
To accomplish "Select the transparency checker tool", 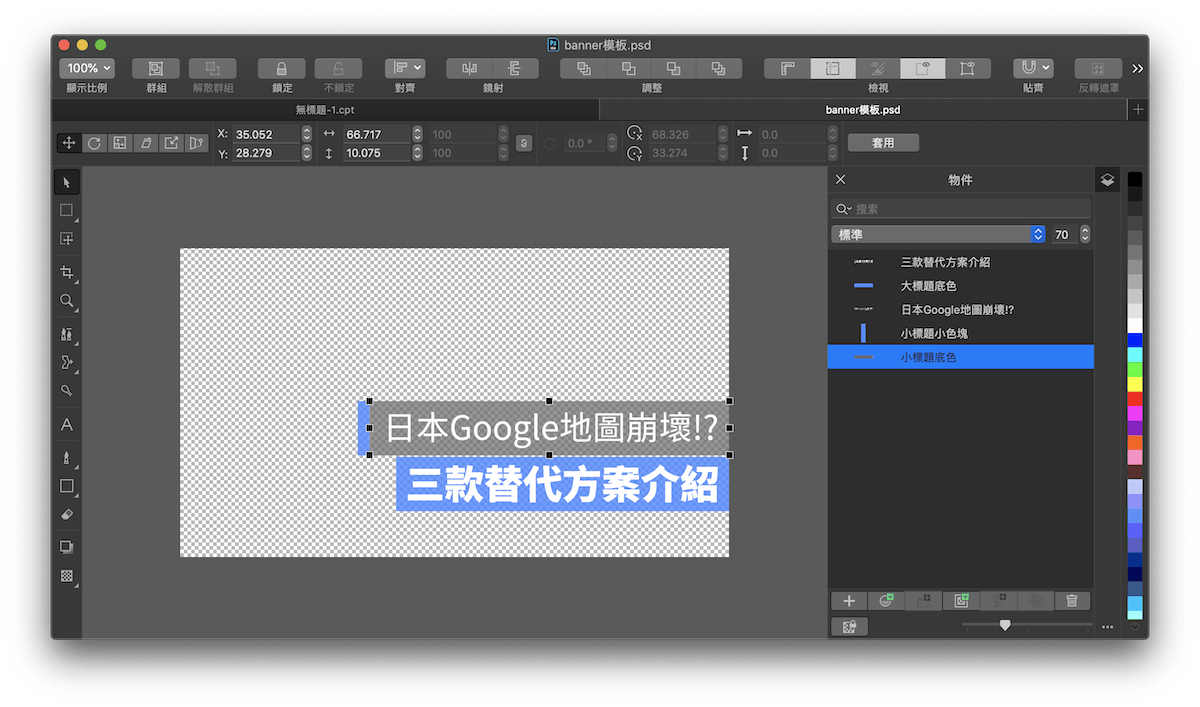I will [67, 576].
